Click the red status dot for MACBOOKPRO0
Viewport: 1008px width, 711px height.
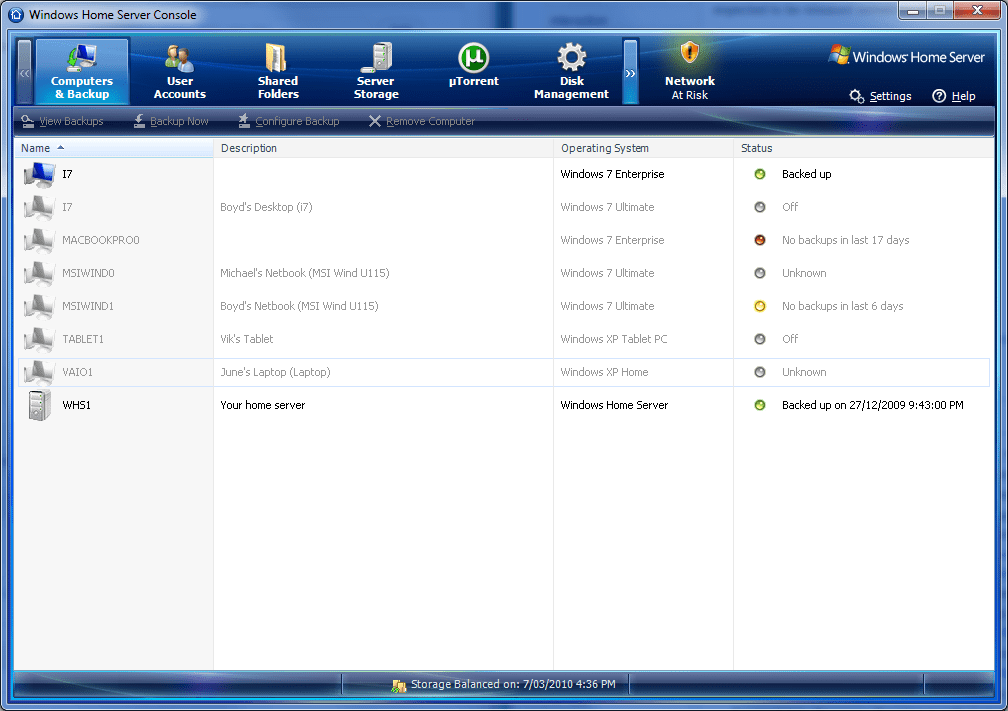pyautogui.click(x=760, y=240)
